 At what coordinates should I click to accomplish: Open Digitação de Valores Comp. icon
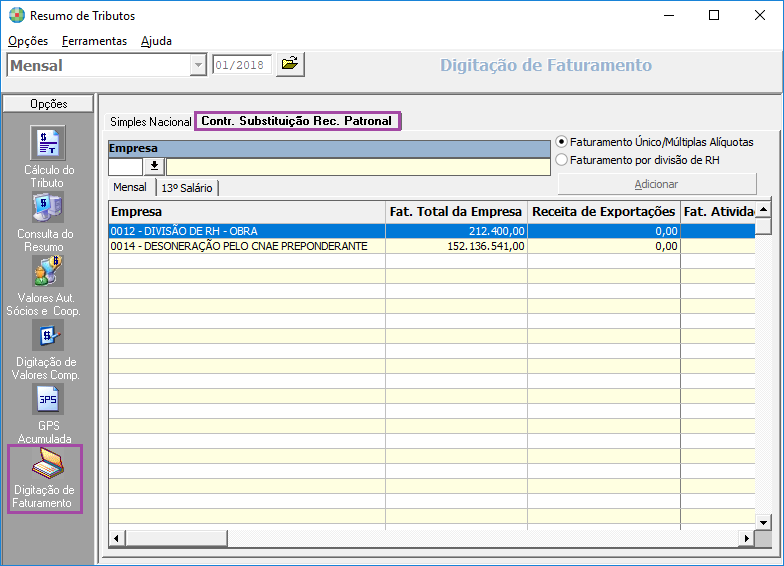[x=48, y=336]
